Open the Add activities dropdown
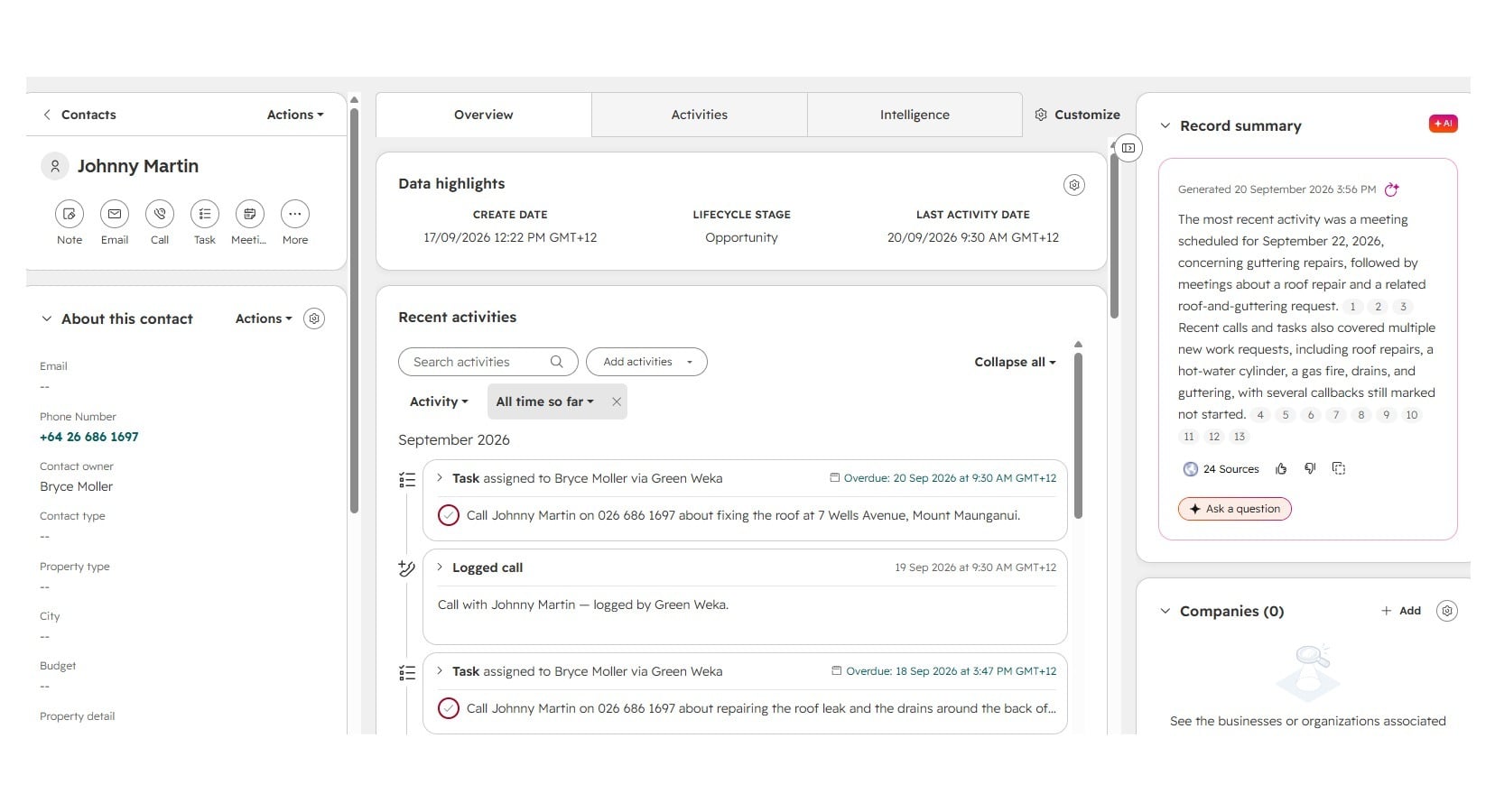 pos(646,362)
